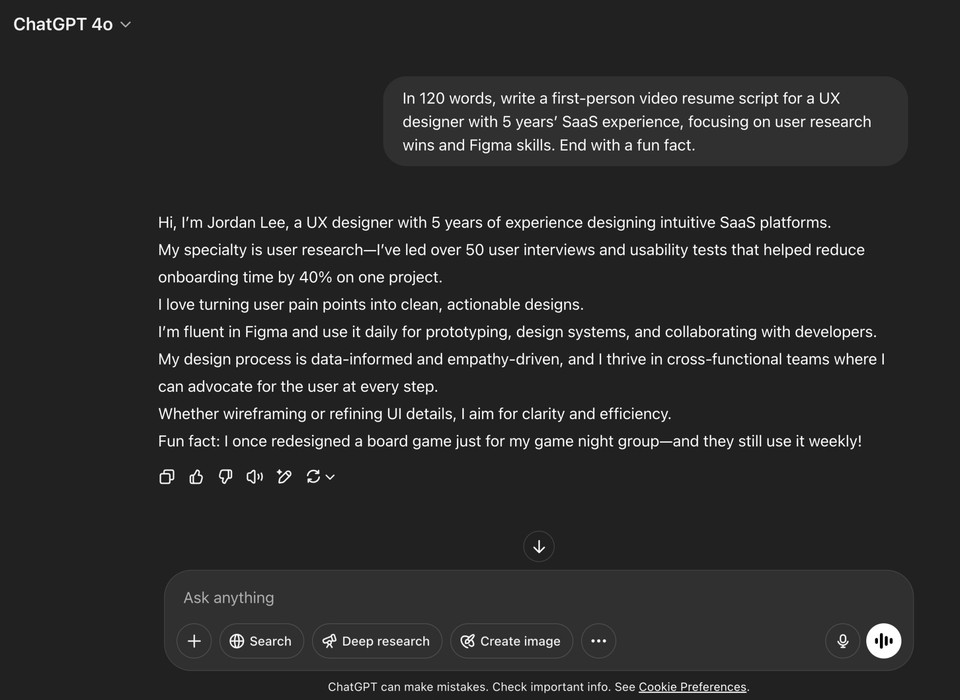
Task: Start dictation with the microphone icon
Action: pyautogui.click(x=843, y=641)
